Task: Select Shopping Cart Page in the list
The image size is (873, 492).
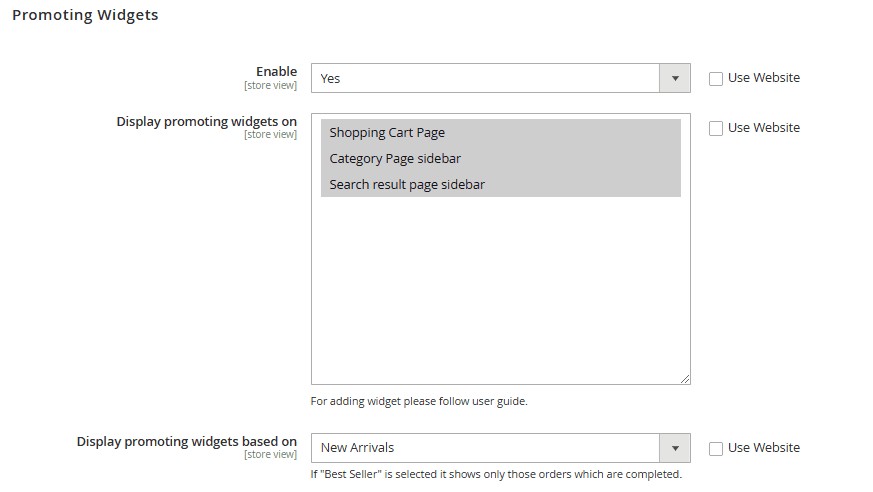Action: (x=501, y=132)
